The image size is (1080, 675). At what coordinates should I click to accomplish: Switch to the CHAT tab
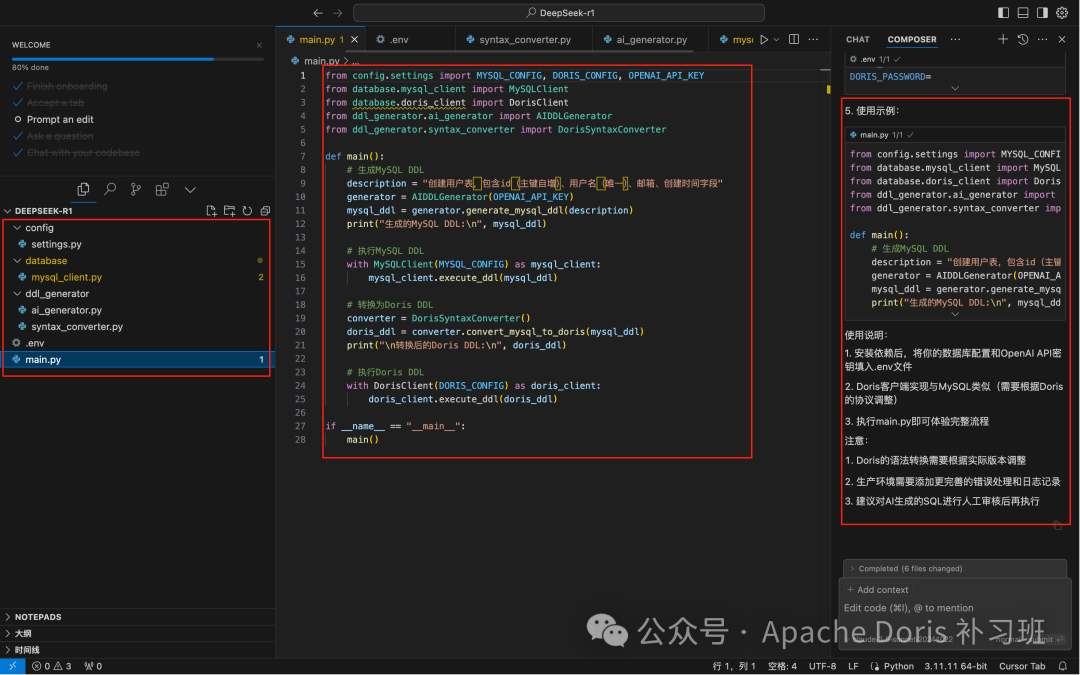tap(858, 40)
